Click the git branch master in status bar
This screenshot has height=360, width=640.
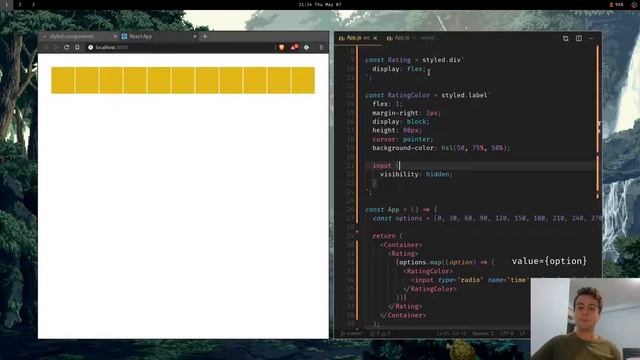pyautogui.click(x=350, y=333)
